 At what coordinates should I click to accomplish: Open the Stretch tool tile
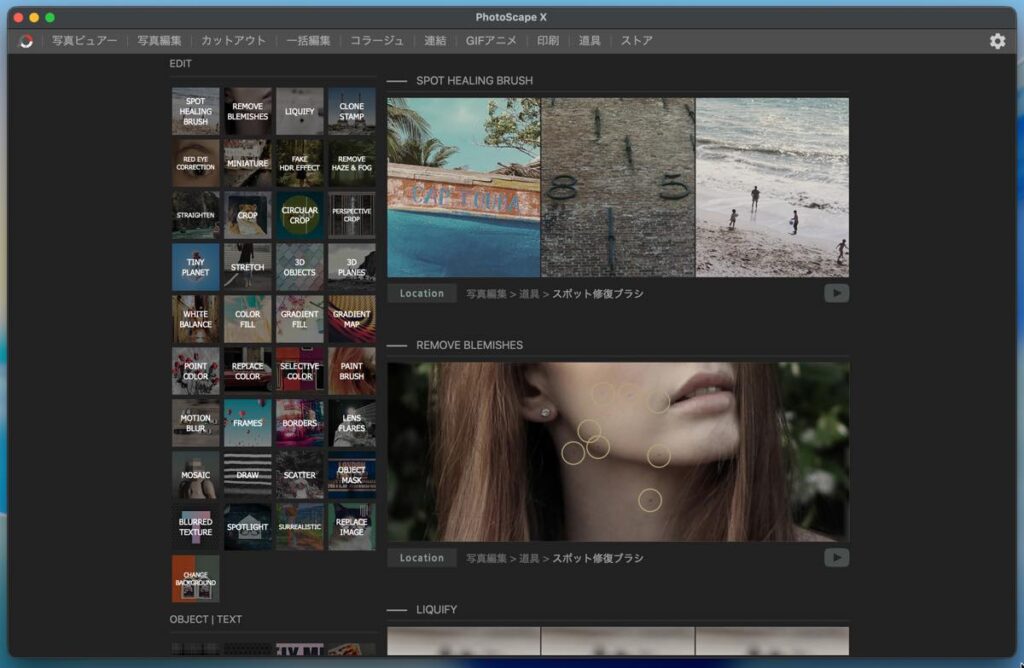[248, 267]
